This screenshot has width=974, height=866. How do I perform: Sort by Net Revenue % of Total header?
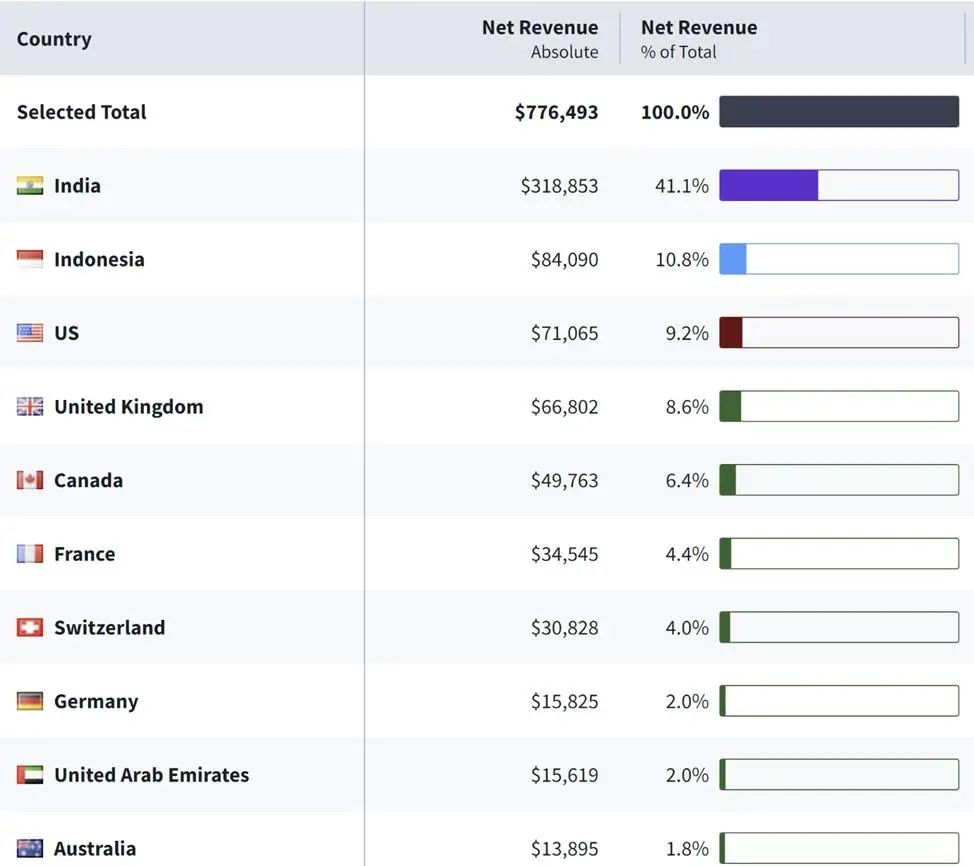(699, 39)
